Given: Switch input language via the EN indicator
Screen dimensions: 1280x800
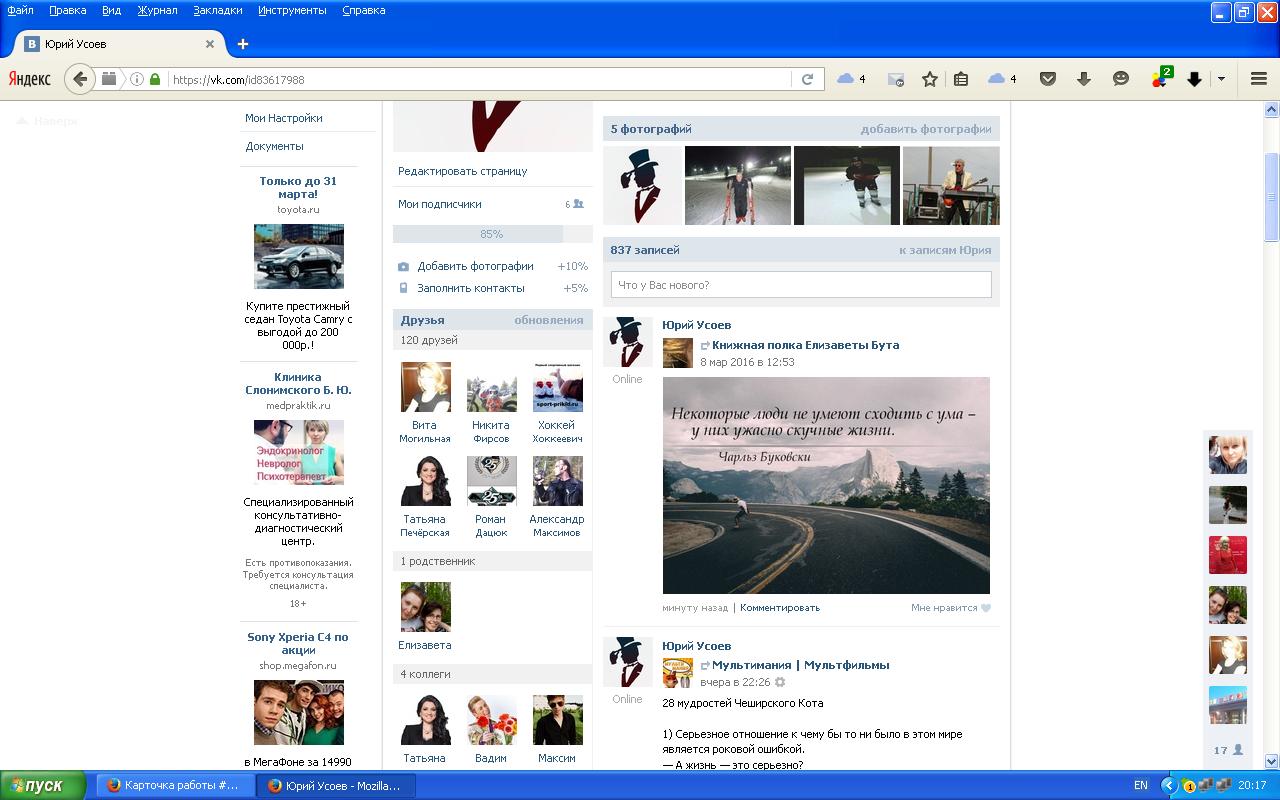Looking at the screenshot, I should (1141, 786).
